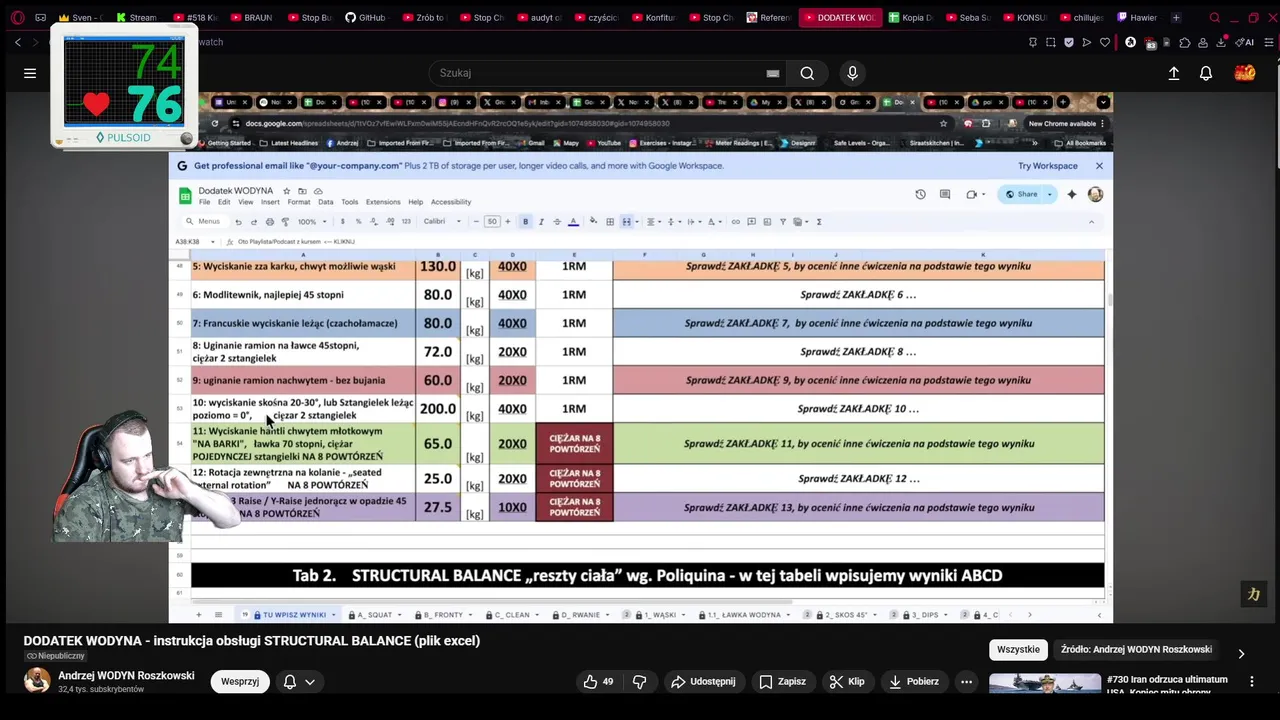Open options for #730 Iran video
The height and width of the screenshot is (720, 1280).
[x=1251, y=681]
